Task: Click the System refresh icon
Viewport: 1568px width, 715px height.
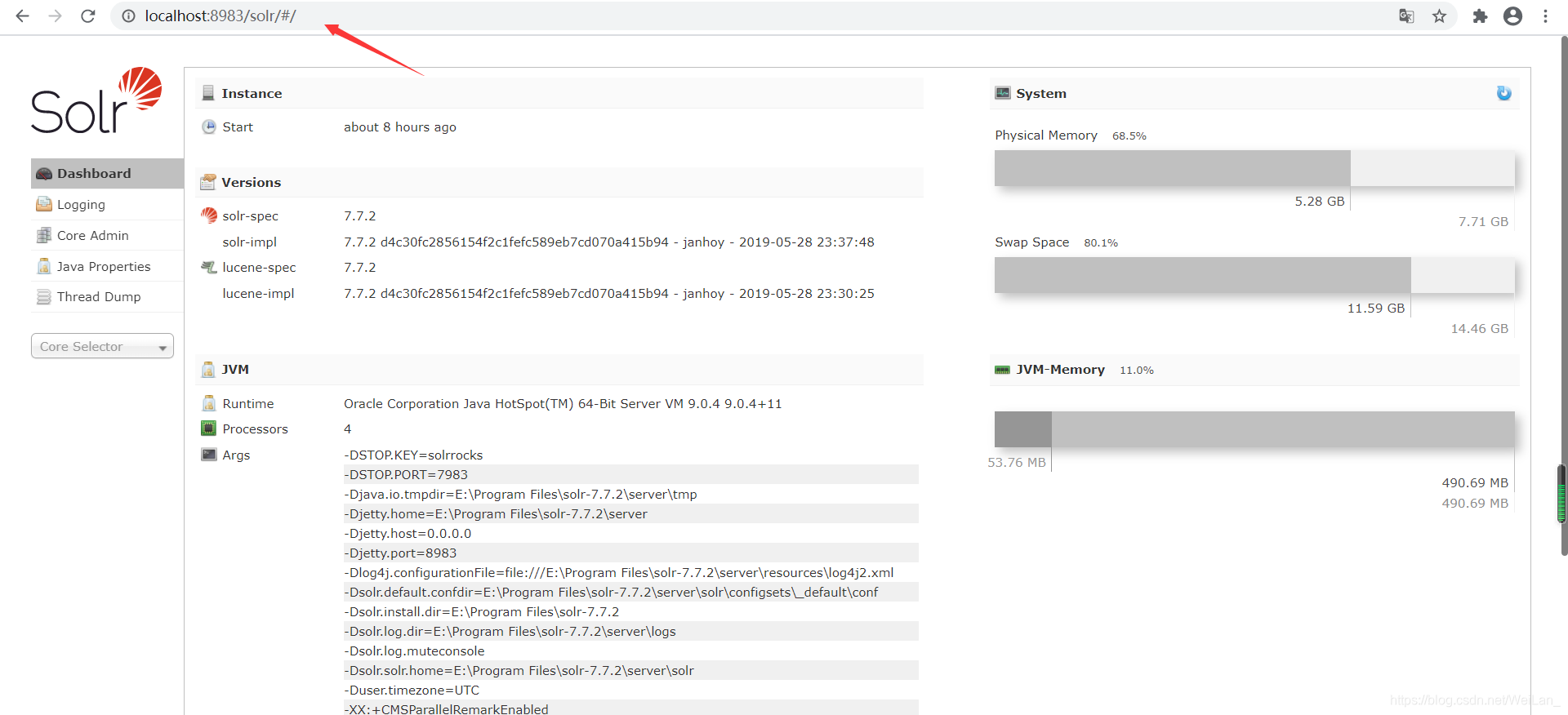Action: tap(1503, 93)
